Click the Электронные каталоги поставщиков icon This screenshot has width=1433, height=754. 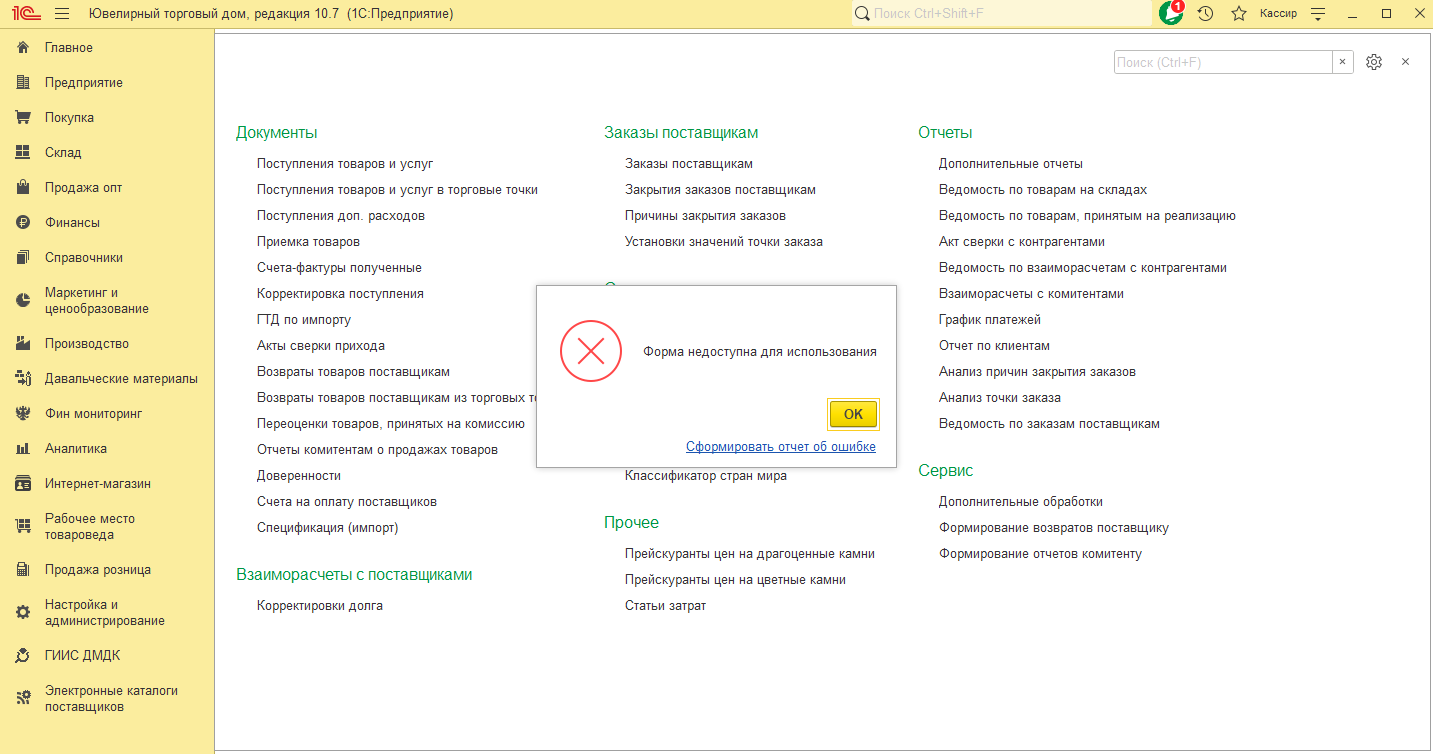tap(23, 699)
